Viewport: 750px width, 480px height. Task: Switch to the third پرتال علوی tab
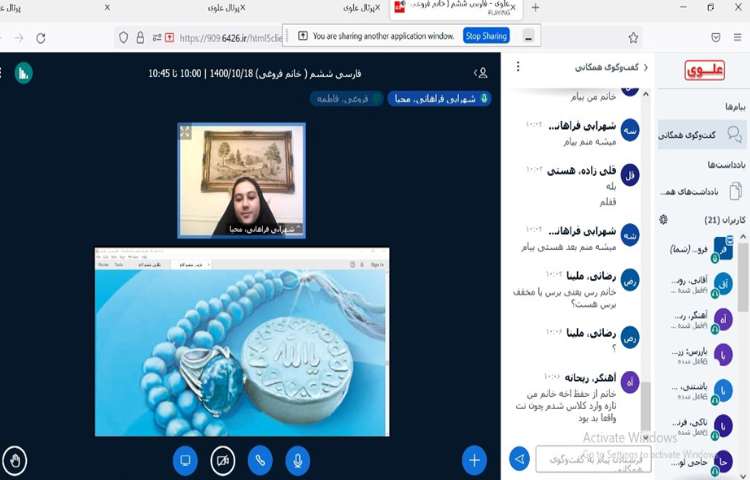coord(360,8)
